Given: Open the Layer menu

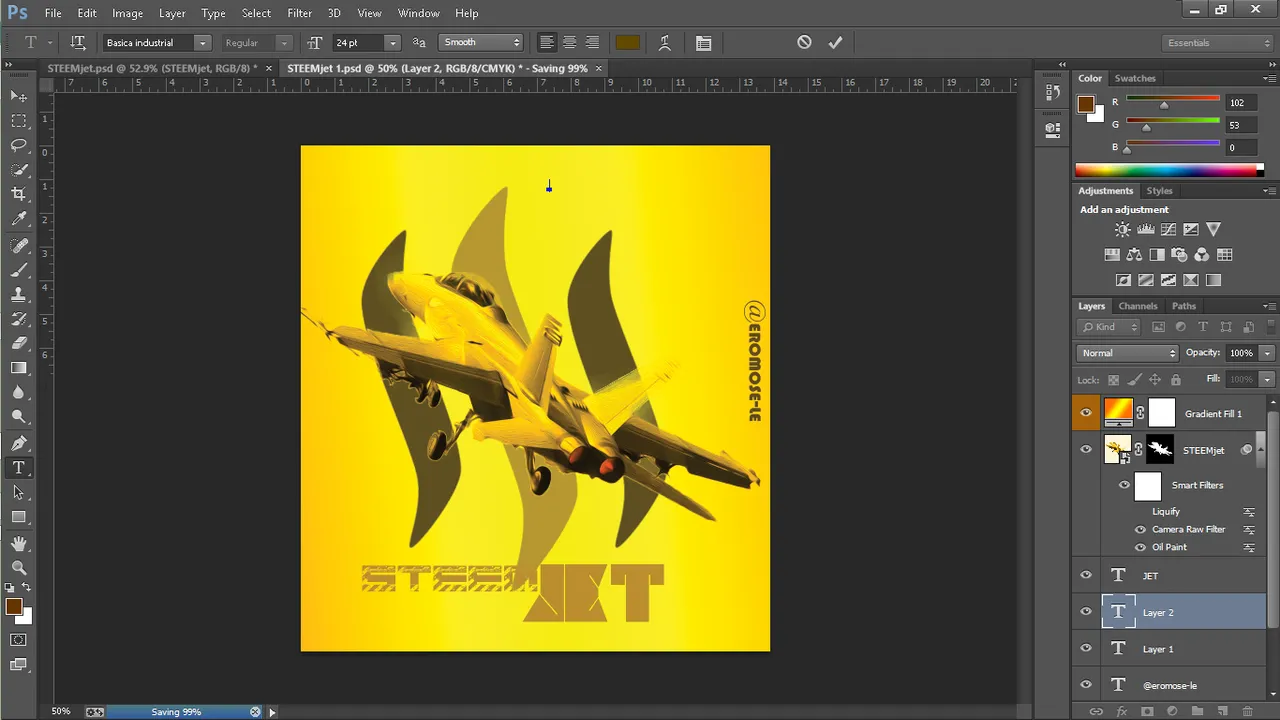Looking at the screenshot, I should 172,13.
